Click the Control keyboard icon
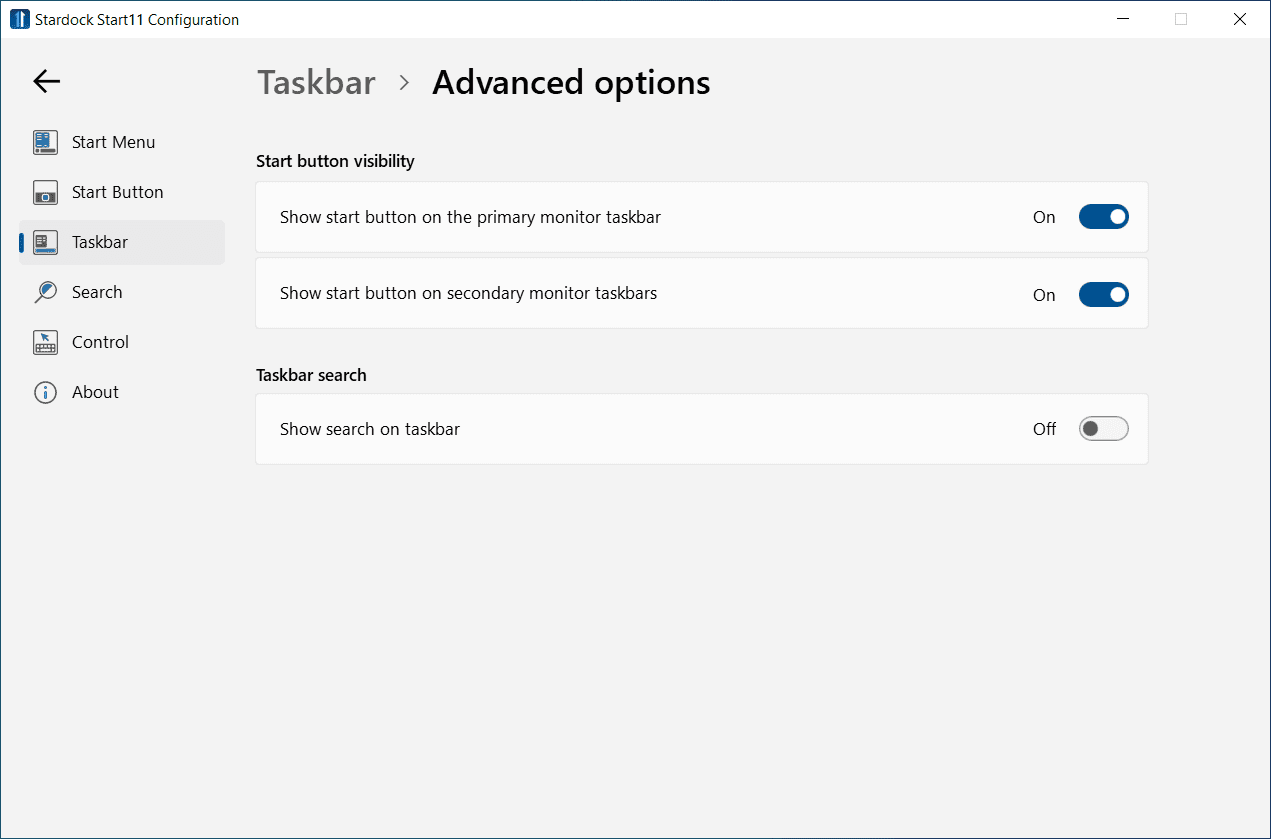This screenshot has height=839, width=1271. coord(45,342)
